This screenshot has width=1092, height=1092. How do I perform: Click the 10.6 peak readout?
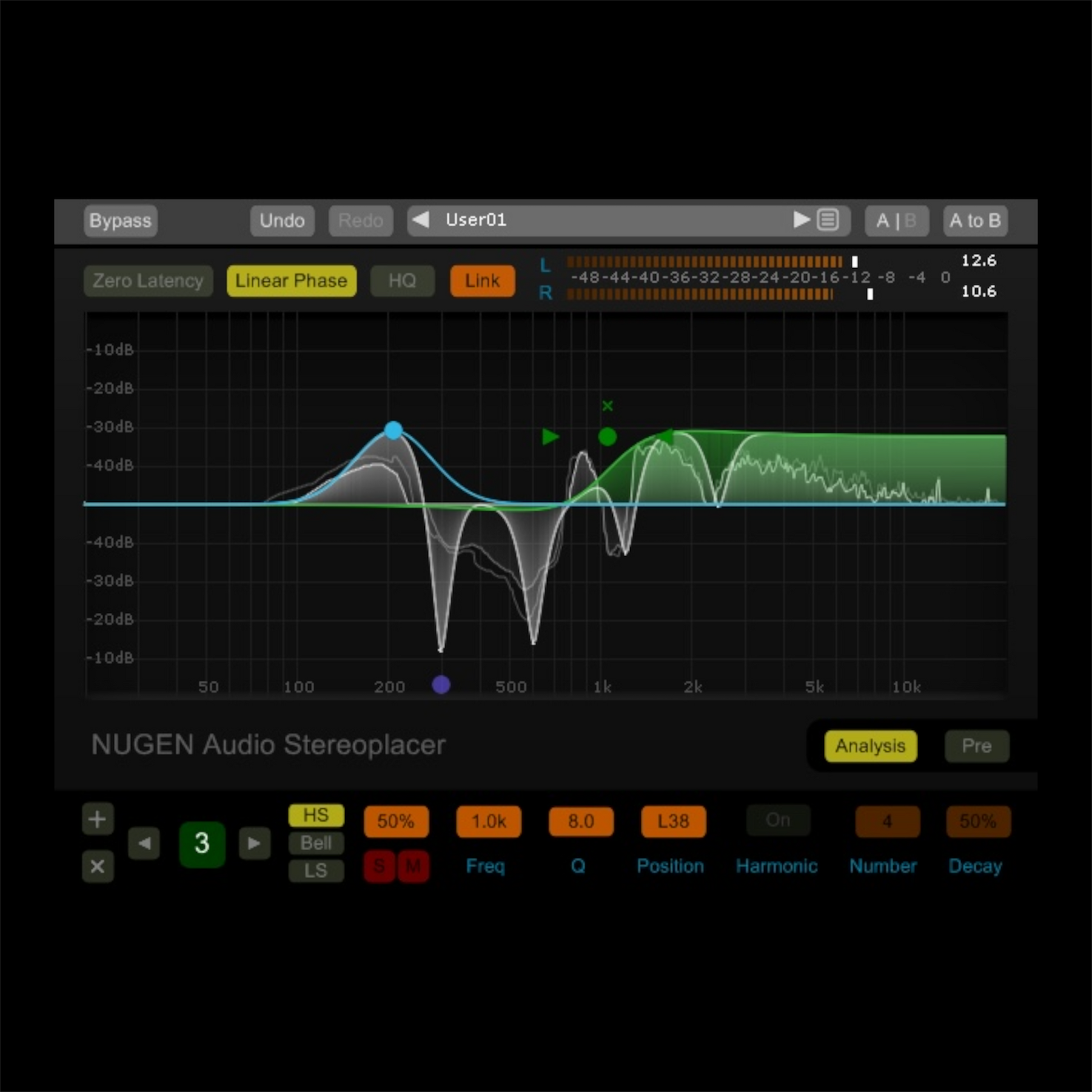tap(979, 292)
